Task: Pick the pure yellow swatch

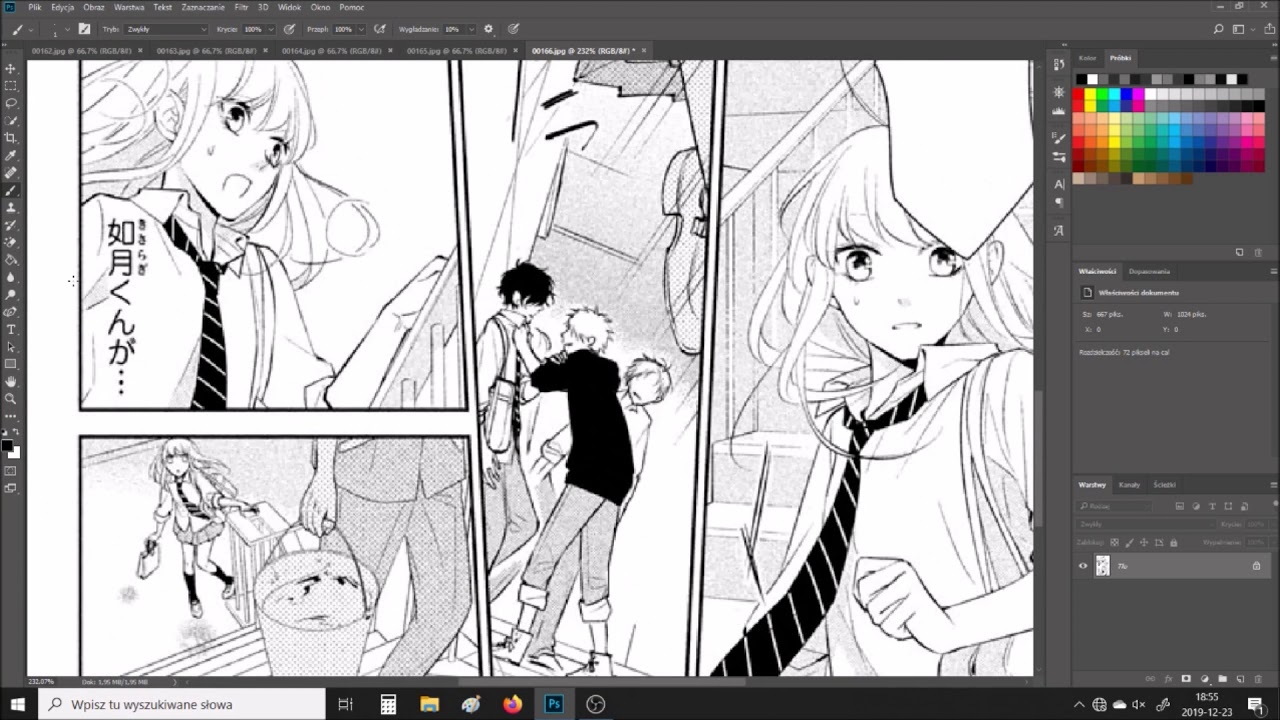Action: (x=1090, y=94)
